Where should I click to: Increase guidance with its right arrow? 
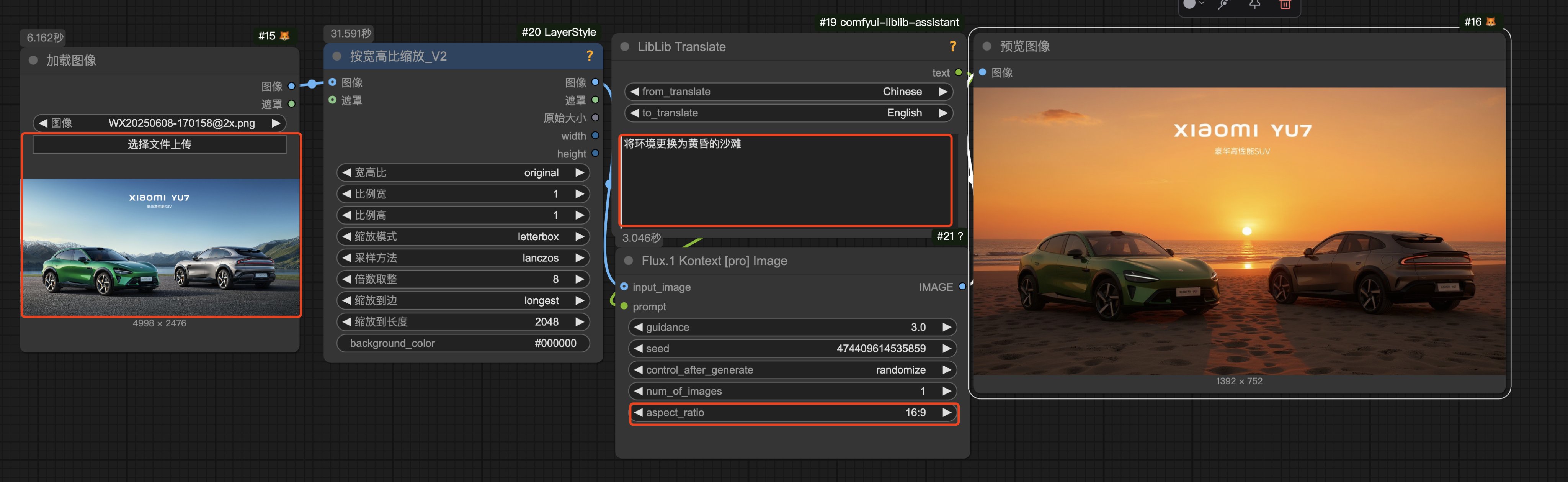click(947, 327)
